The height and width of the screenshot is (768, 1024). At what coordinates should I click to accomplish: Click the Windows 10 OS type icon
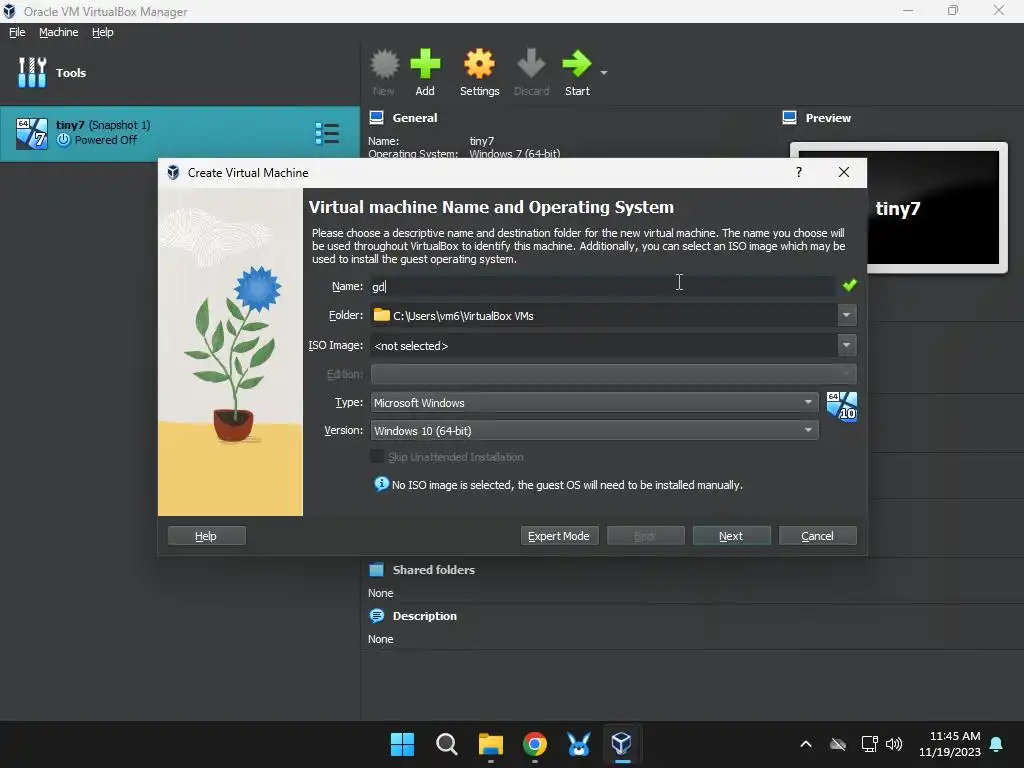click(x=841, y=406)
